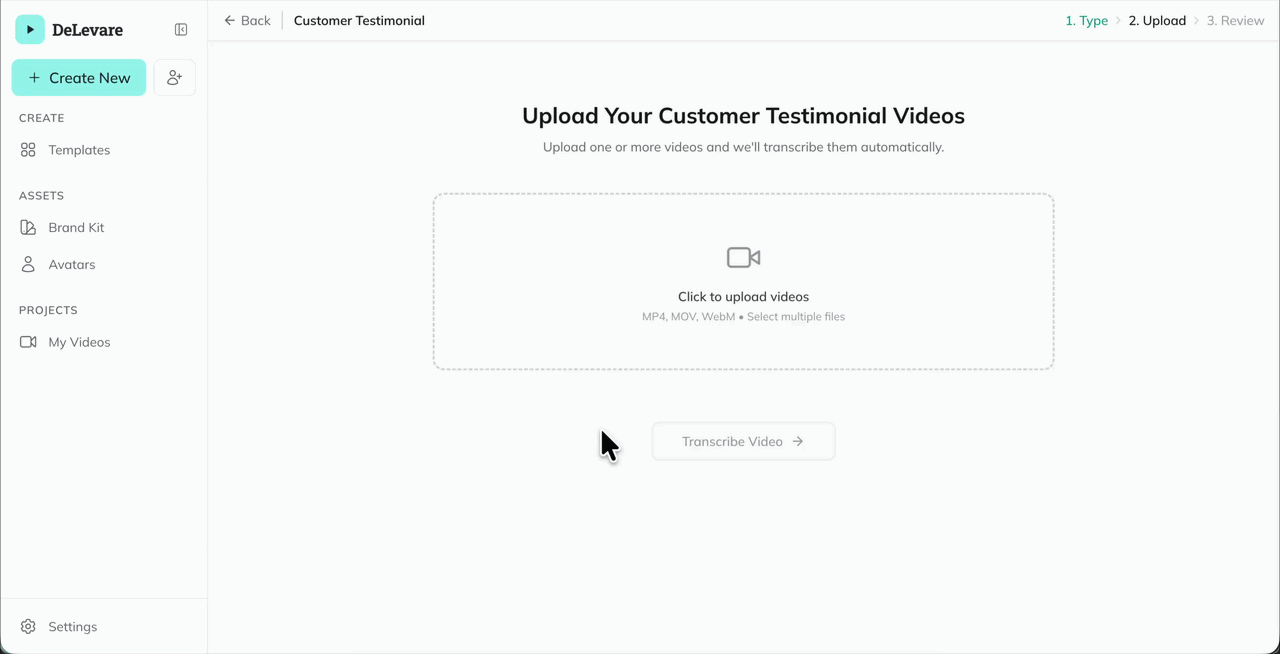1280x654 pixels.
Task: Click the back arrow icon
Action: click(230, 20)
